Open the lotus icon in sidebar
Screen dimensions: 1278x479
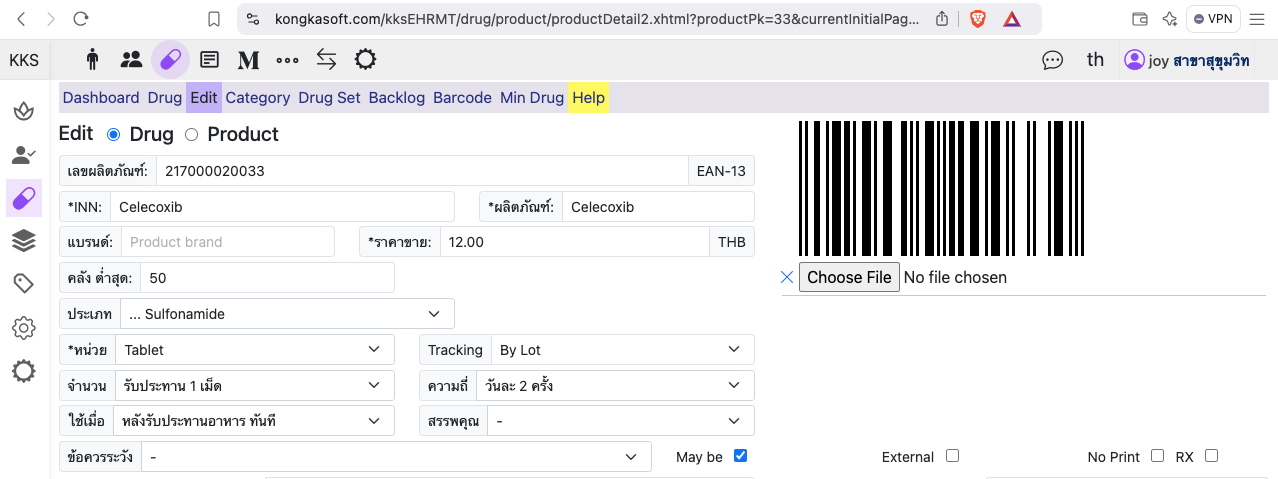[24, 110]
